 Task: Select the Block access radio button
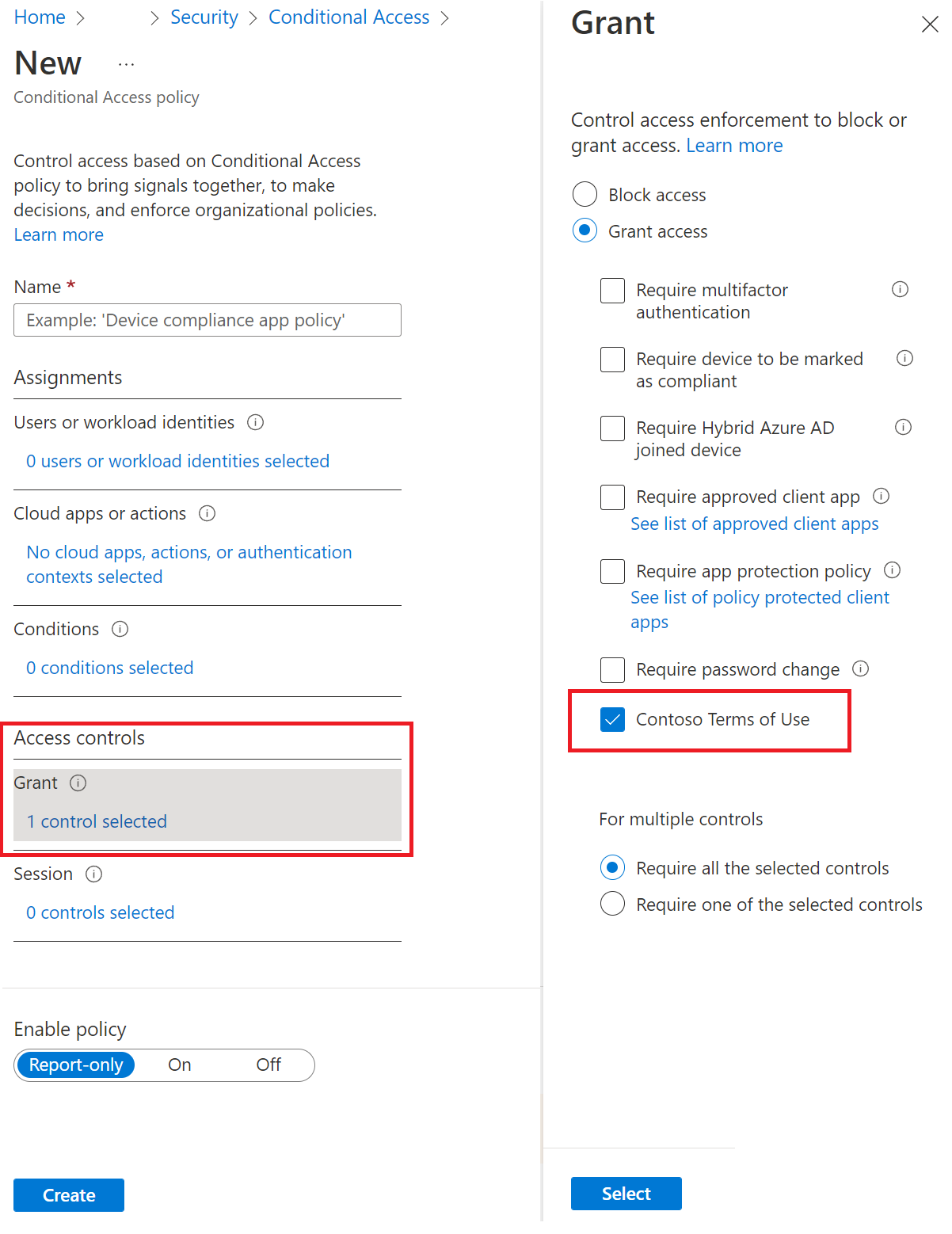[x=584, y=194]
